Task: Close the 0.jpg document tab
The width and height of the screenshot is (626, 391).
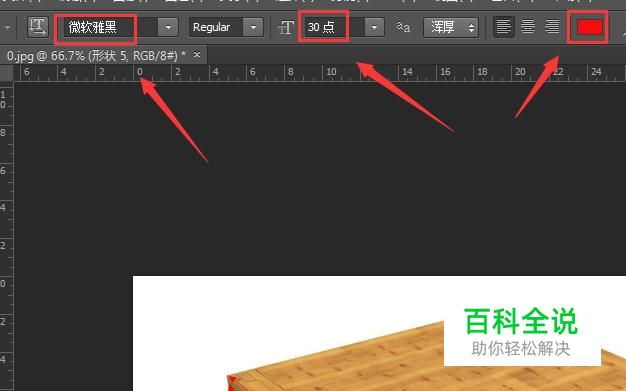Action: coord(197,54)
